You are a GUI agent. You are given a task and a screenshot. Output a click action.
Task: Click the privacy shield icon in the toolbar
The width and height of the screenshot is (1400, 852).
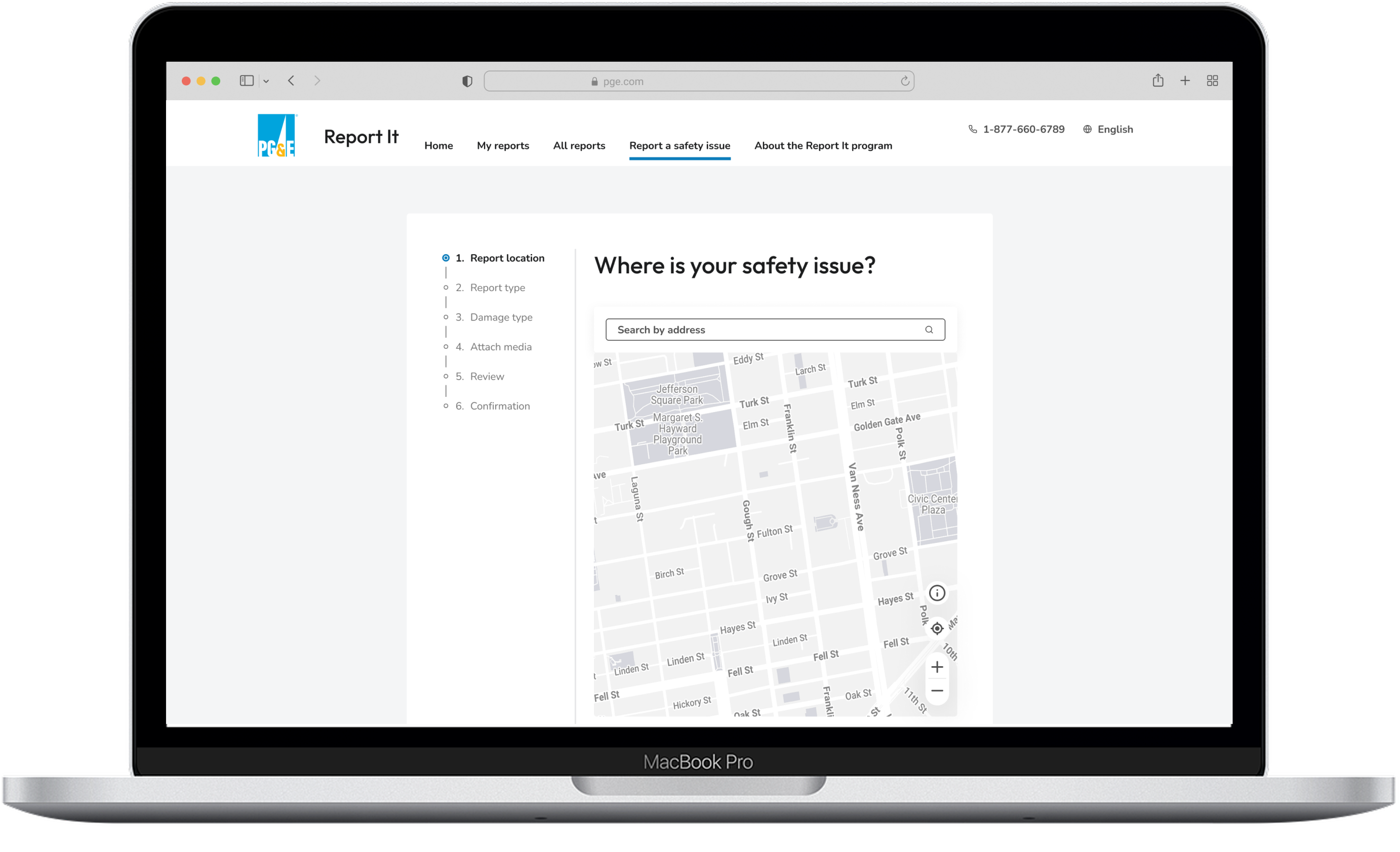pyautogui.click(x=467, y=80)
